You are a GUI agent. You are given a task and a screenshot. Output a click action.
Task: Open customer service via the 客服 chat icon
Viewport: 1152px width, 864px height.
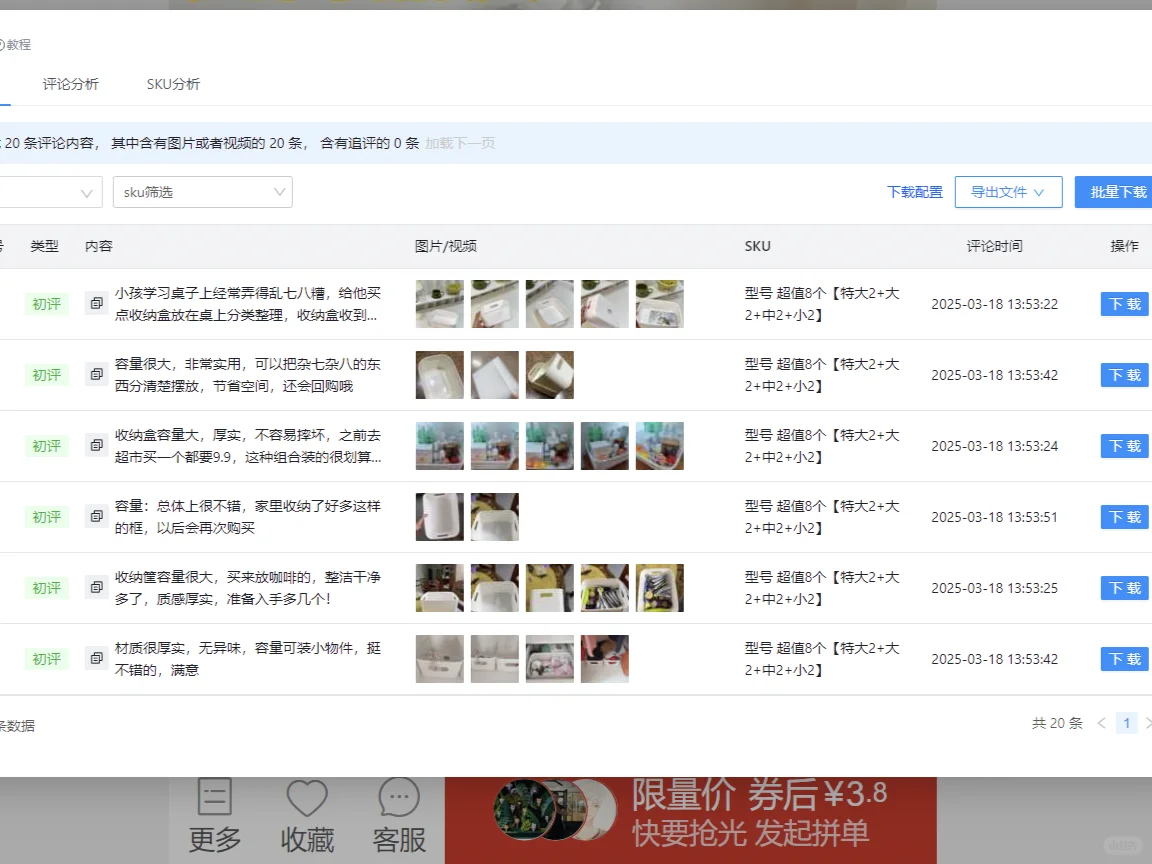coord(398,798)
